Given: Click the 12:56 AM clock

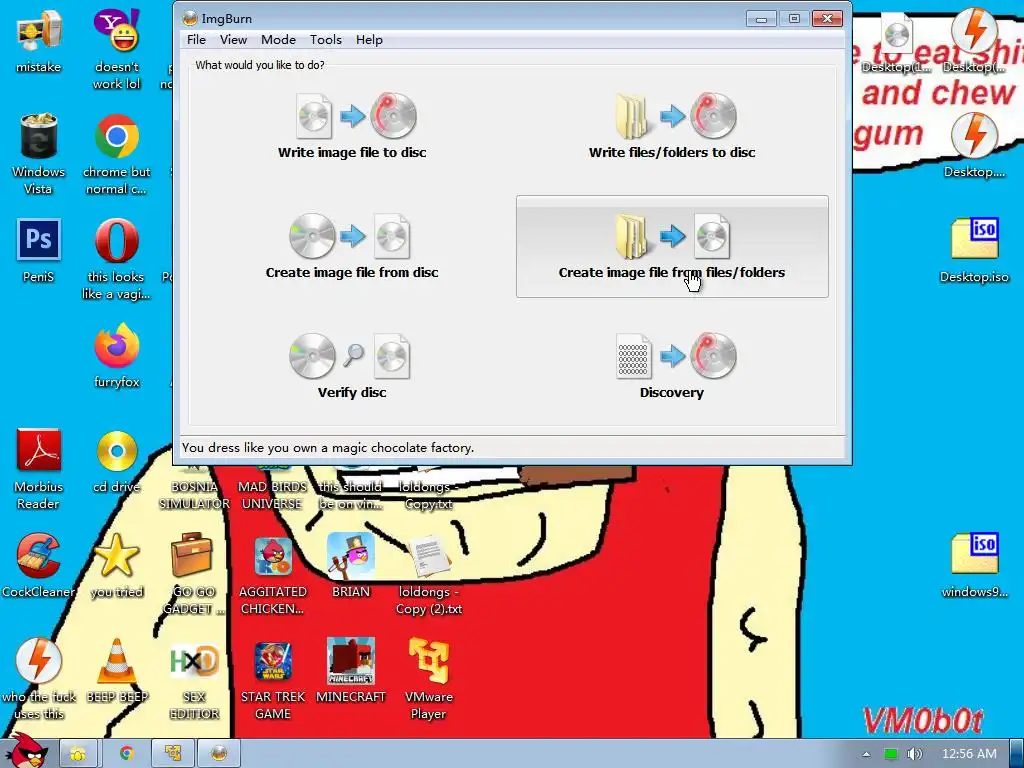Looking at the screenshot, I should [969, 754].
